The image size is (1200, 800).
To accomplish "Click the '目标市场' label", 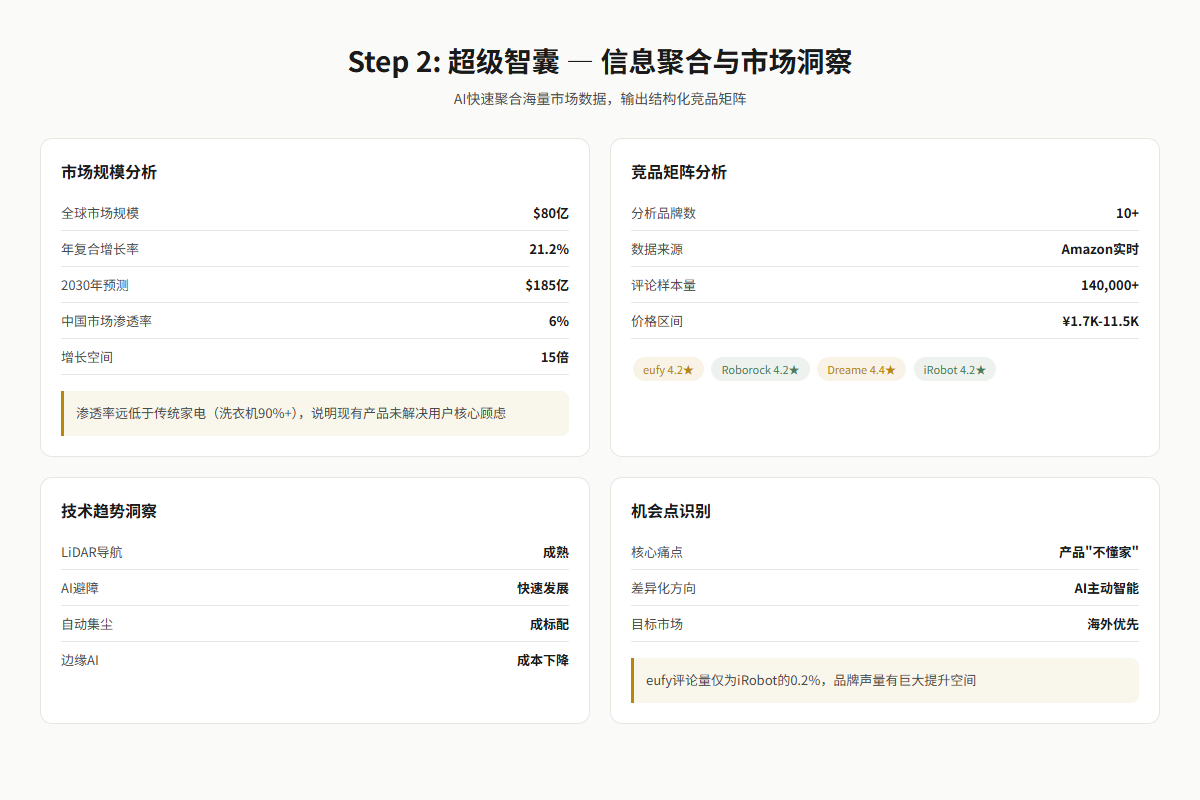I will point(657,624).
